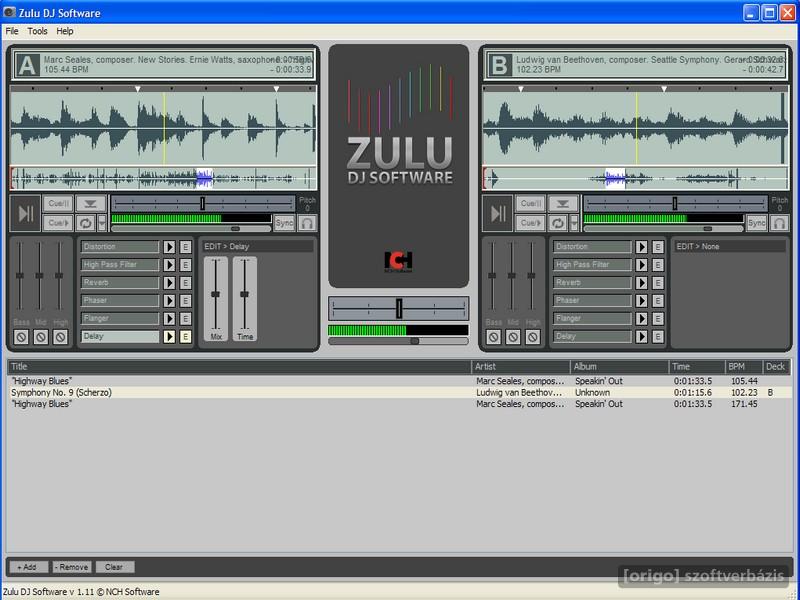The width and height of the screenshot is (800, 600).
Task: Kill Deck A Mid band
Action: tap(41, 337)
